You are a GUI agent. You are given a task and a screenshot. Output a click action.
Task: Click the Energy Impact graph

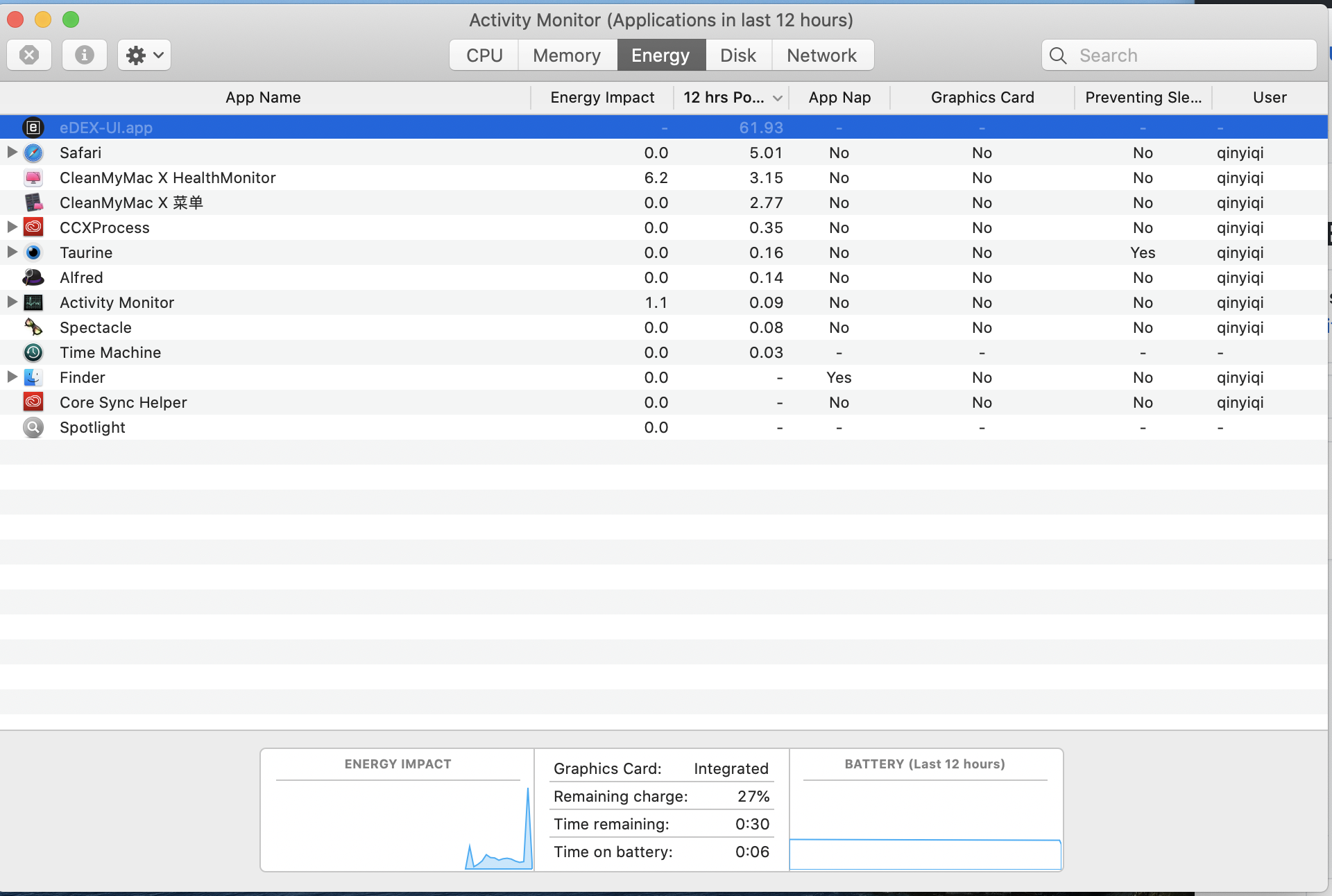click(398, 825)
